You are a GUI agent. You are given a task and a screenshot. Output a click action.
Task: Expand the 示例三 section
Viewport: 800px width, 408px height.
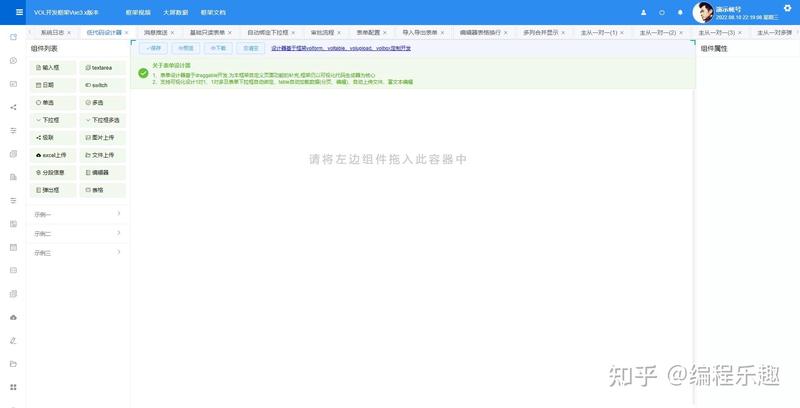tap(78, 252)
